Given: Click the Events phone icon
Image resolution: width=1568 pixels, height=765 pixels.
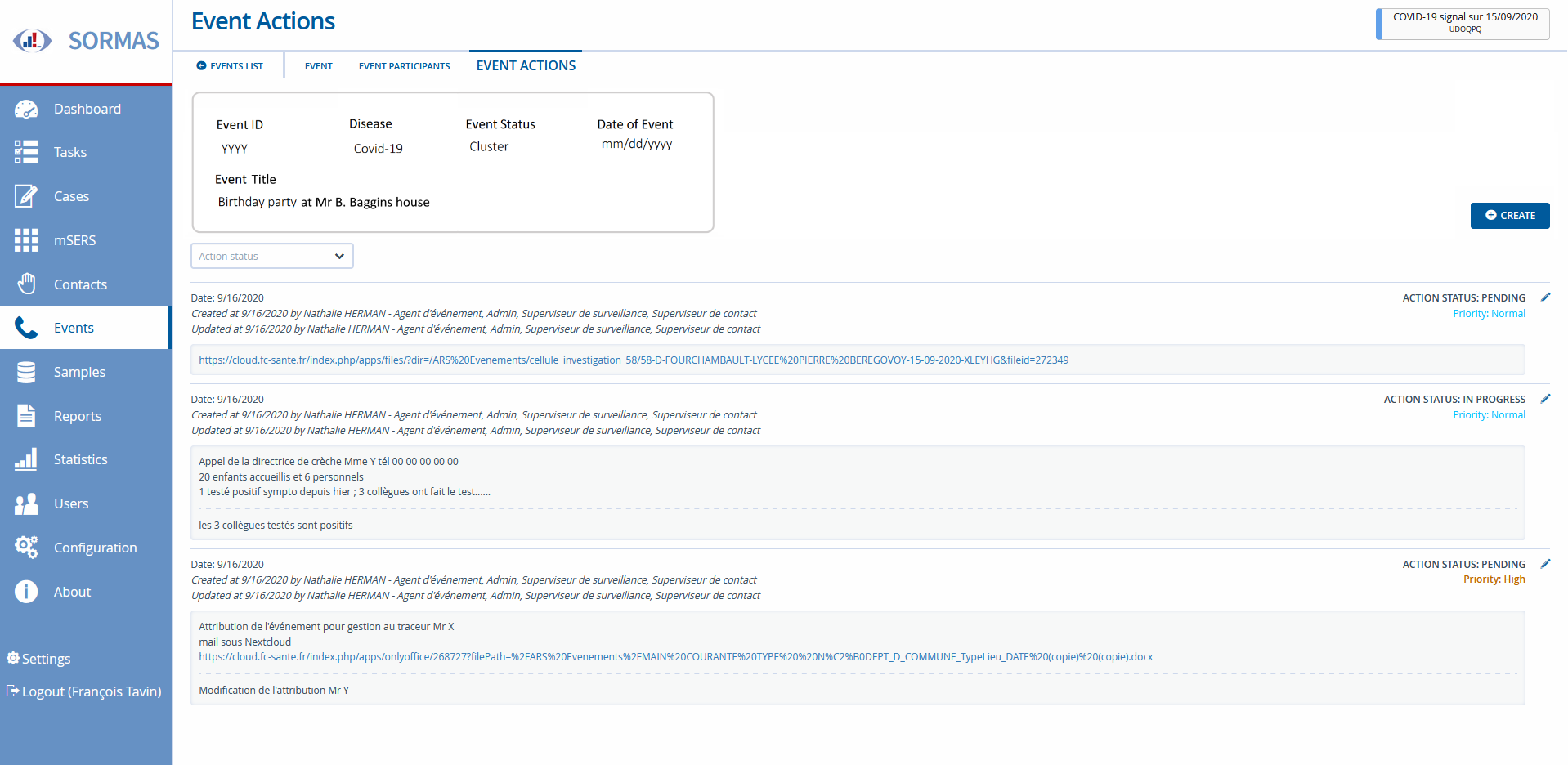Looking at the screenshot, I should [x=26, y=328].
